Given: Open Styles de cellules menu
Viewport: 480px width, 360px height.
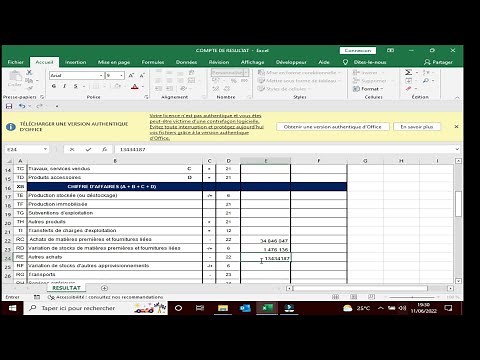Looking at the screenshot, I should point(284,89).
